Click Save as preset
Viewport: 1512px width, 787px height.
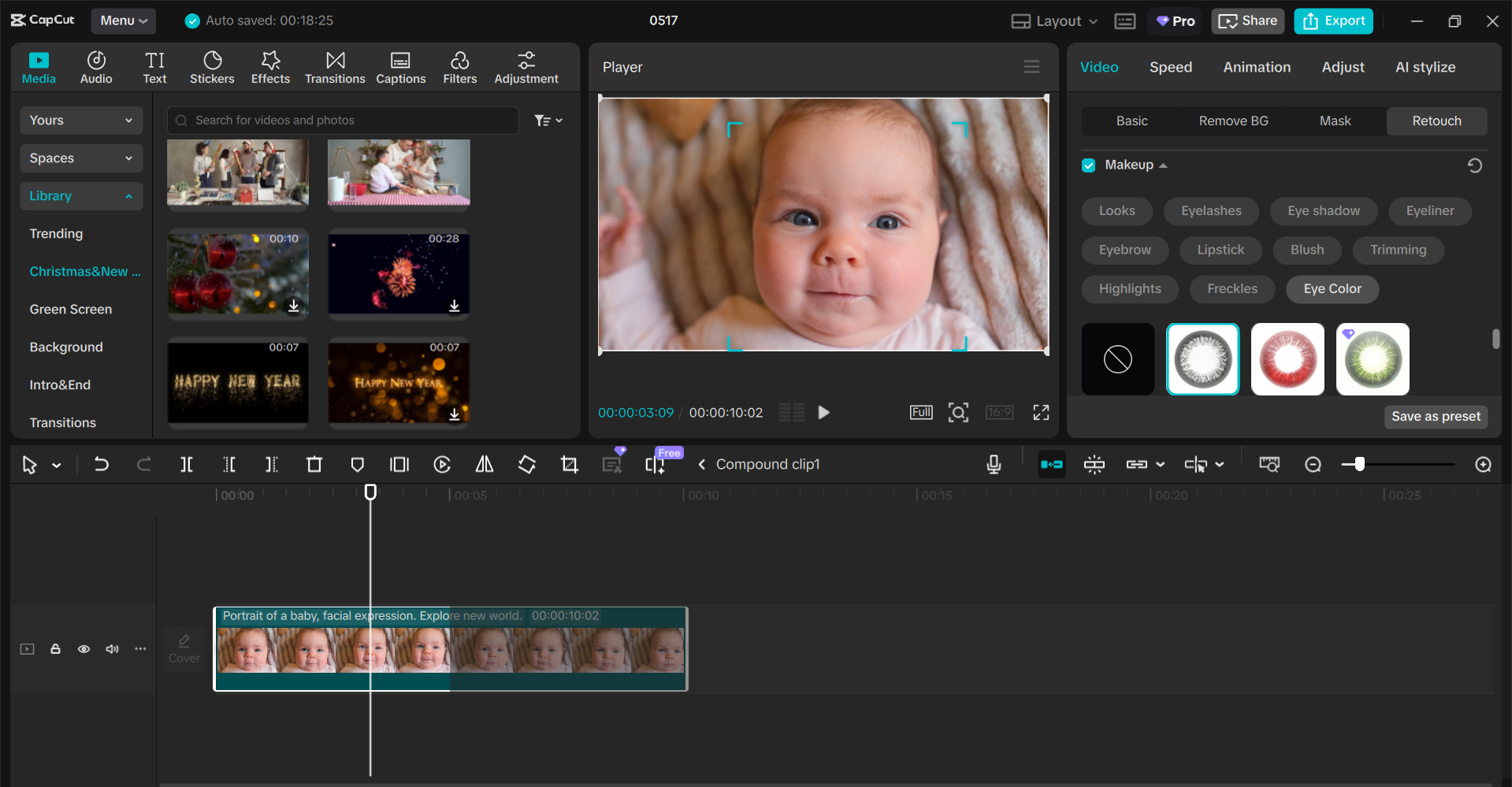1435,417
